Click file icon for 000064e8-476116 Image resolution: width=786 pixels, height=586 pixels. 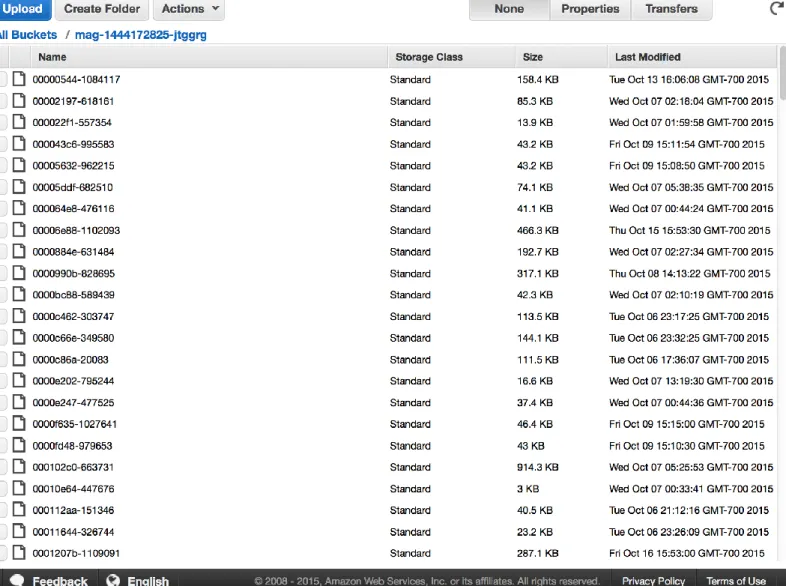tap(19, 209)
